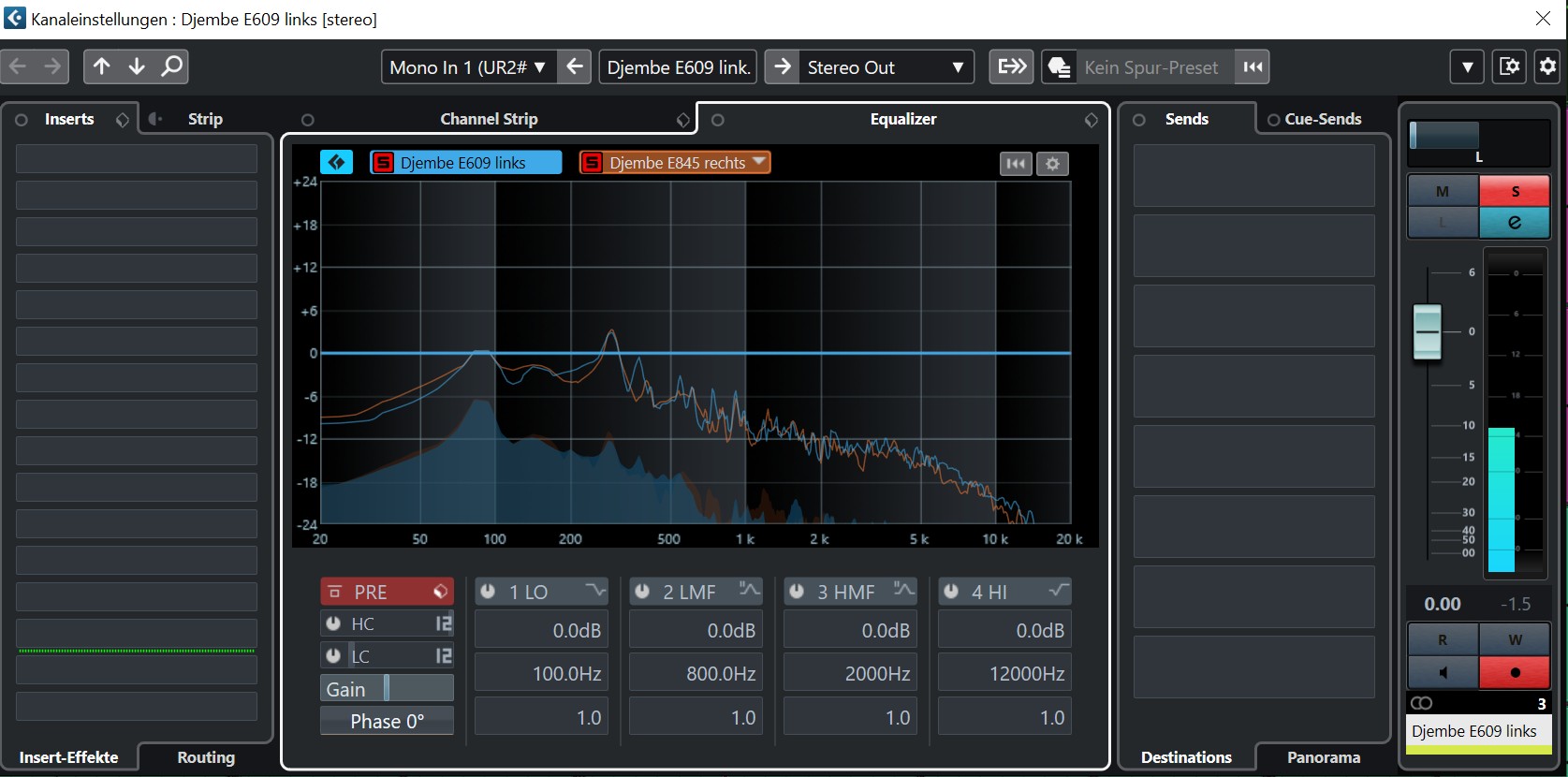Screen dimensions: 1568x777
Task: Mute the channel with the M button
Action: [x=1443, y=191]
